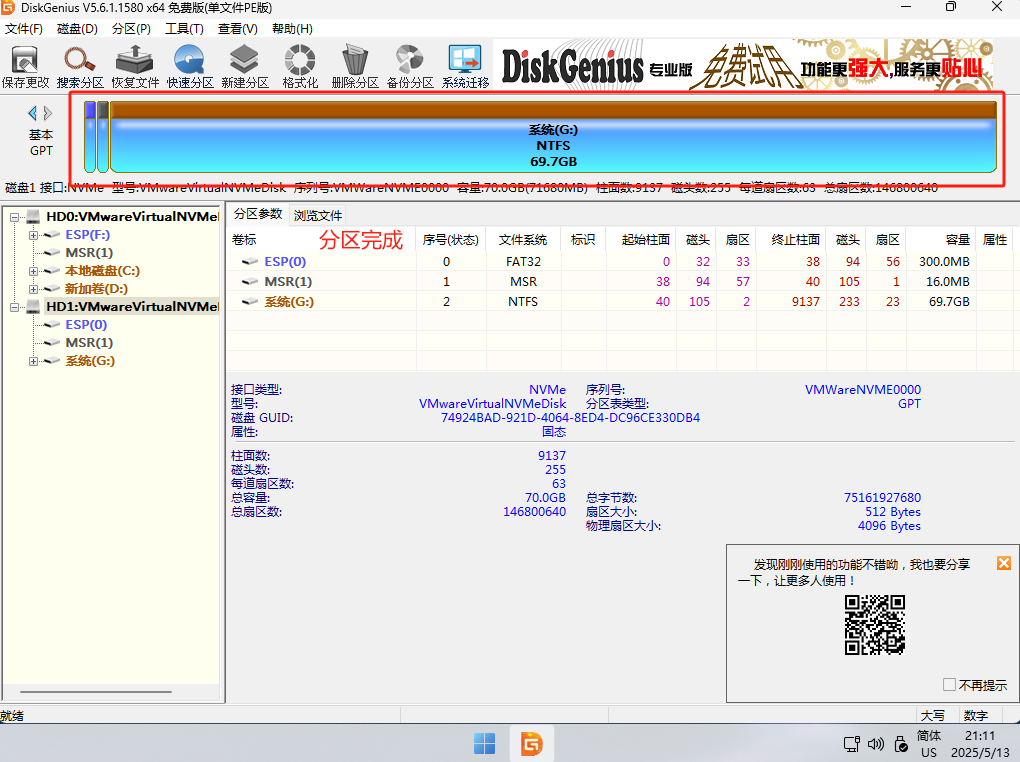The height and width of the screenshot is (762, 1020).
Task: Expand the 本地磁盘(C:) tree node
Action: point(33,271)
